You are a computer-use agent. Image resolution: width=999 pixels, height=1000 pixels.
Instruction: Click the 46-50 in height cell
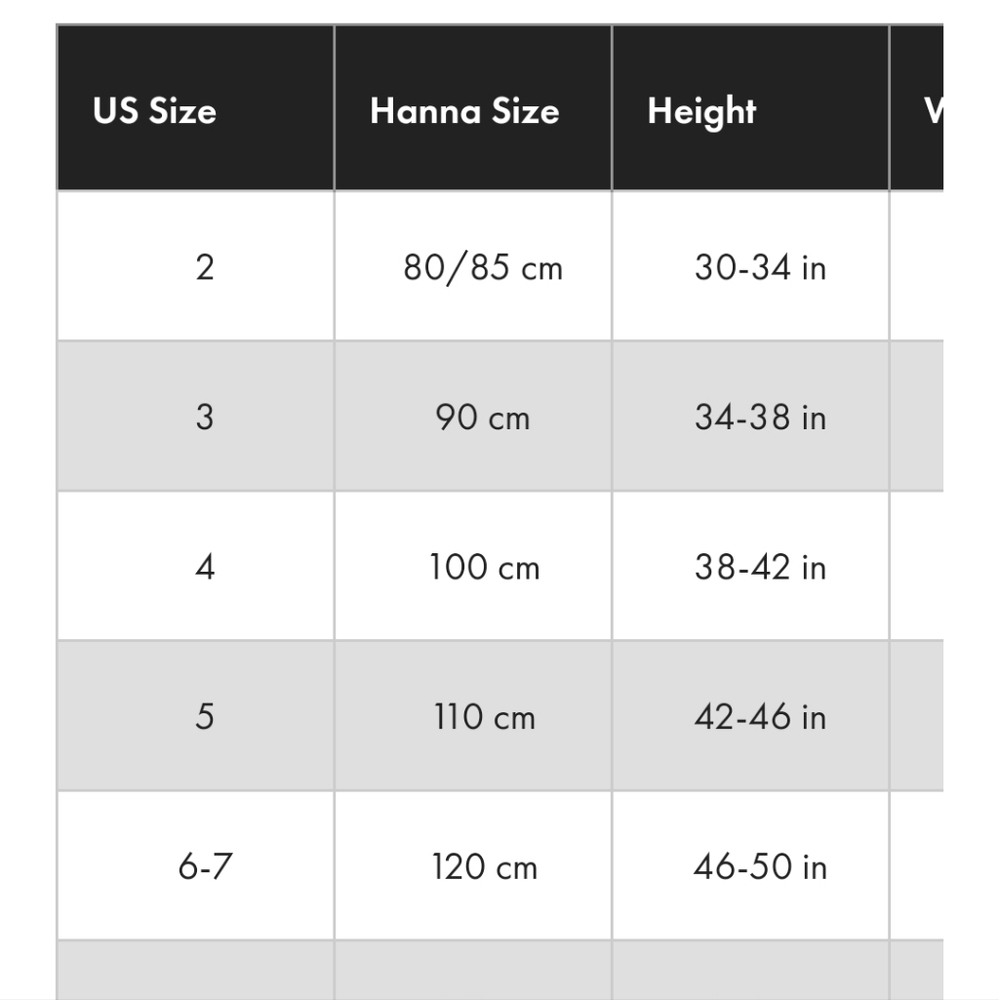(750, 865)
